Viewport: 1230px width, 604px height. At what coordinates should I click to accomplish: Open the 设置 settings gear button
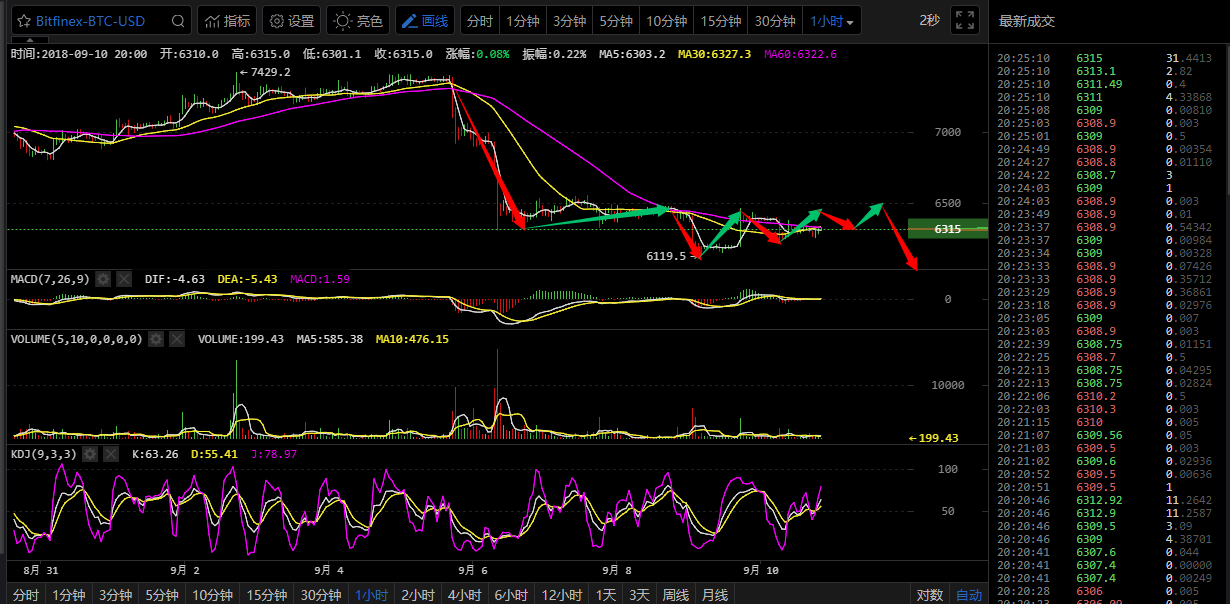291,21
